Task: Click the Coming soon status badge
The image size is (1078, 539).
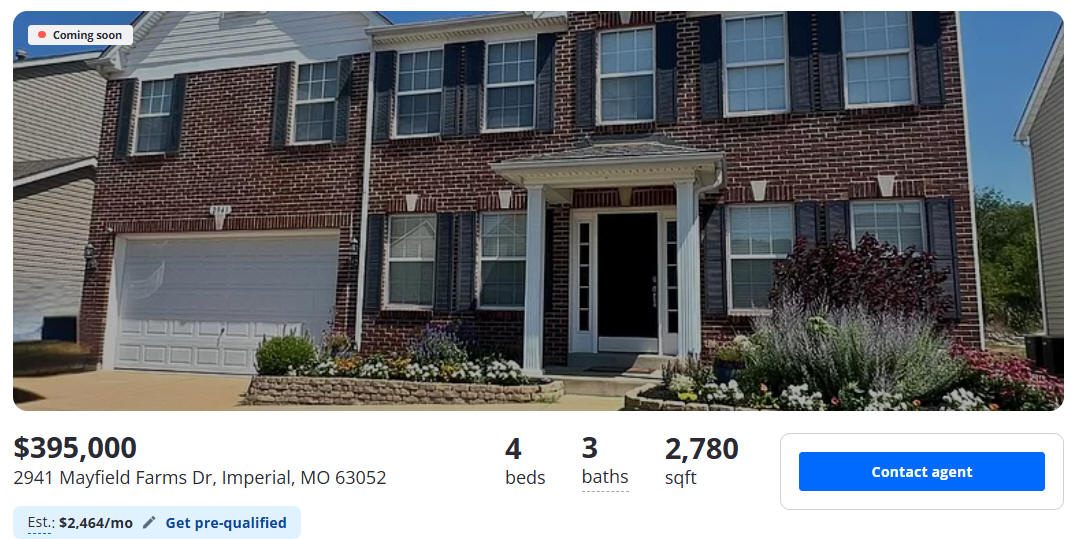Action: pyautogui.click(x=80, y=35)
